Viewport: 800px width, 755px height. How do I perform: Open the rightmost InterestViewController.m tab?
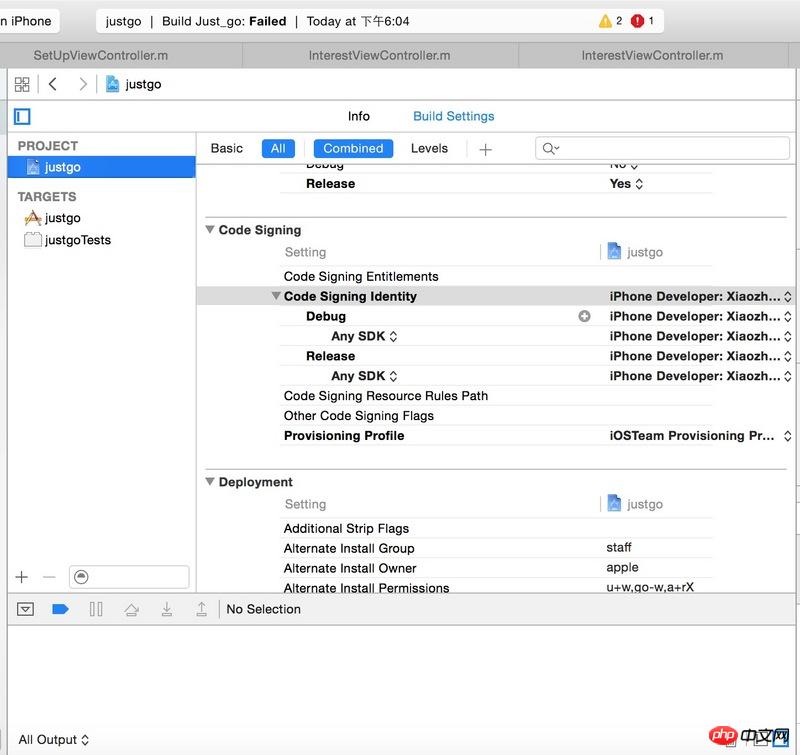coord(653,56)
